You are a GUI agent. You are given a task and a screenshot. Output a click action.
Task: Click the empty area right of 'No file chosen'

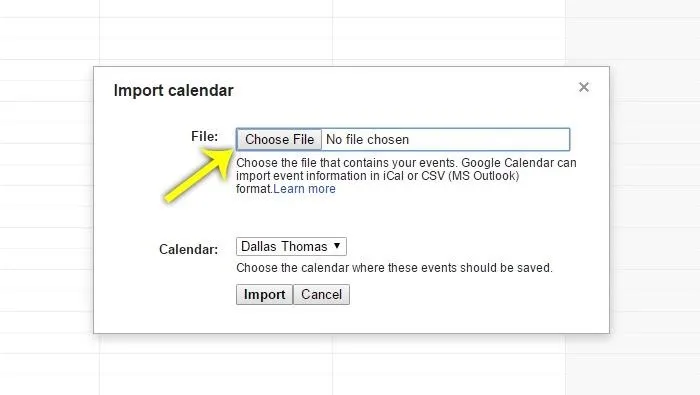coord(489,139)
